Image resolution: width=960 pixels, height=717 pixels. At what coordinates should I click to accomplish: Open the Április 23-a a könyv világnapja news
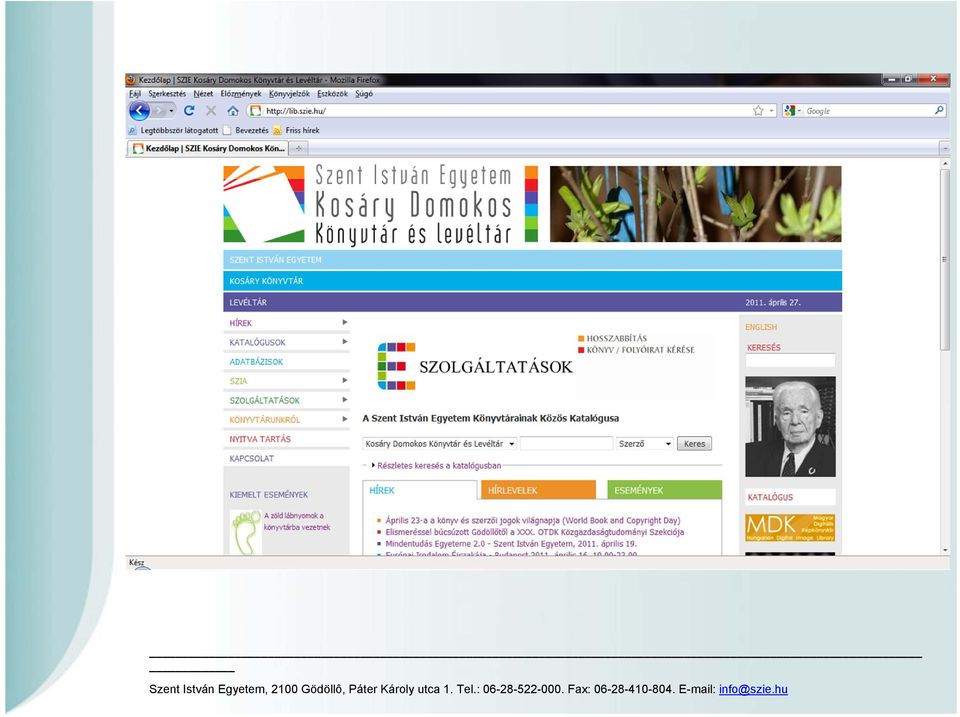(x=533, y=520)
